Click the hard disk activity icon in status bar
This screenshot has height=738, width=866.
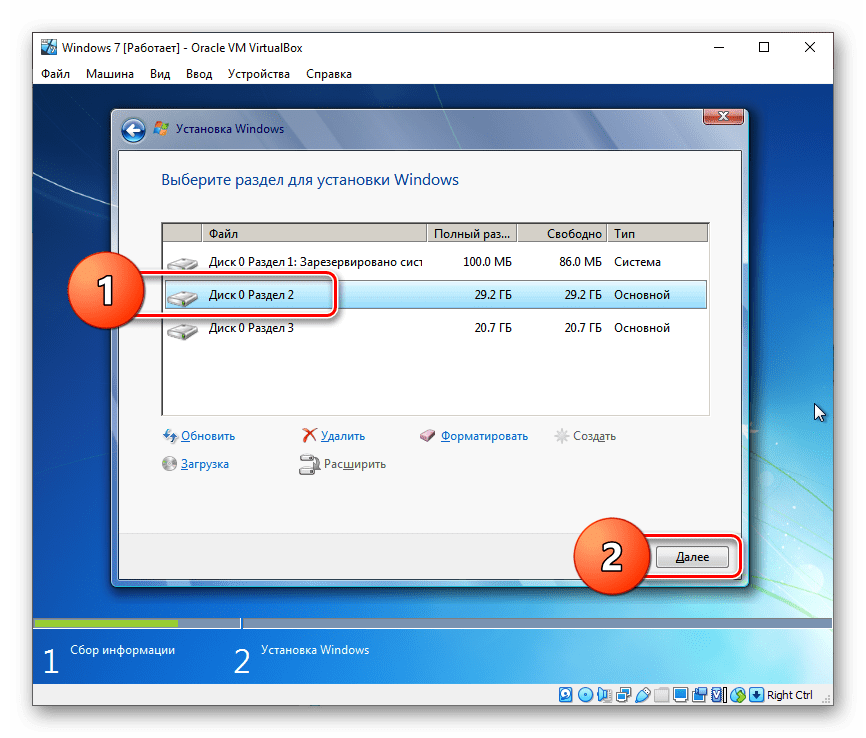click(x=566, y=694)
